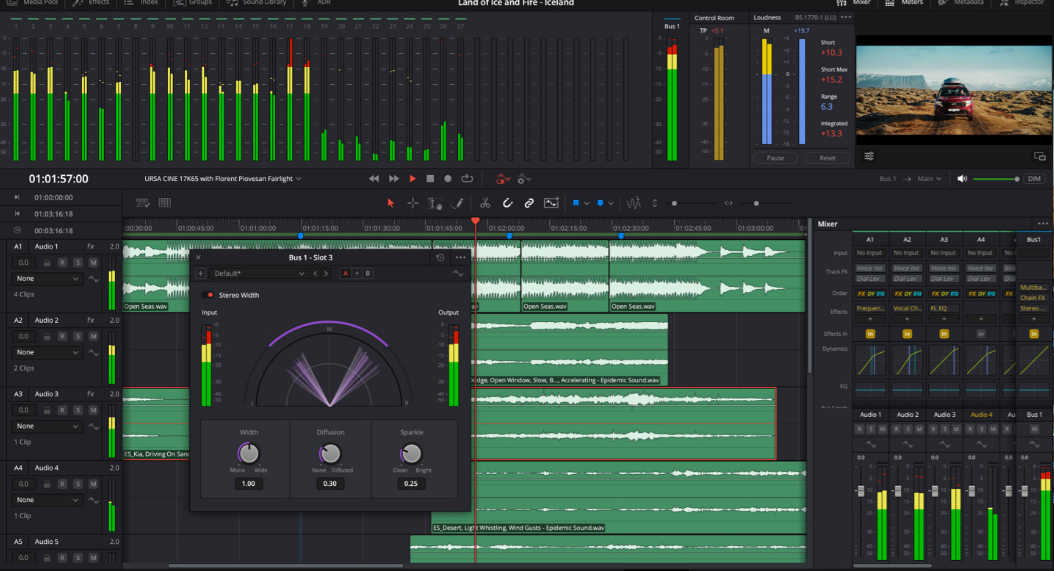This screenshot has height=571, width=1054.
Task: Open the Default* preset dropdown
Action: [256, 273]
